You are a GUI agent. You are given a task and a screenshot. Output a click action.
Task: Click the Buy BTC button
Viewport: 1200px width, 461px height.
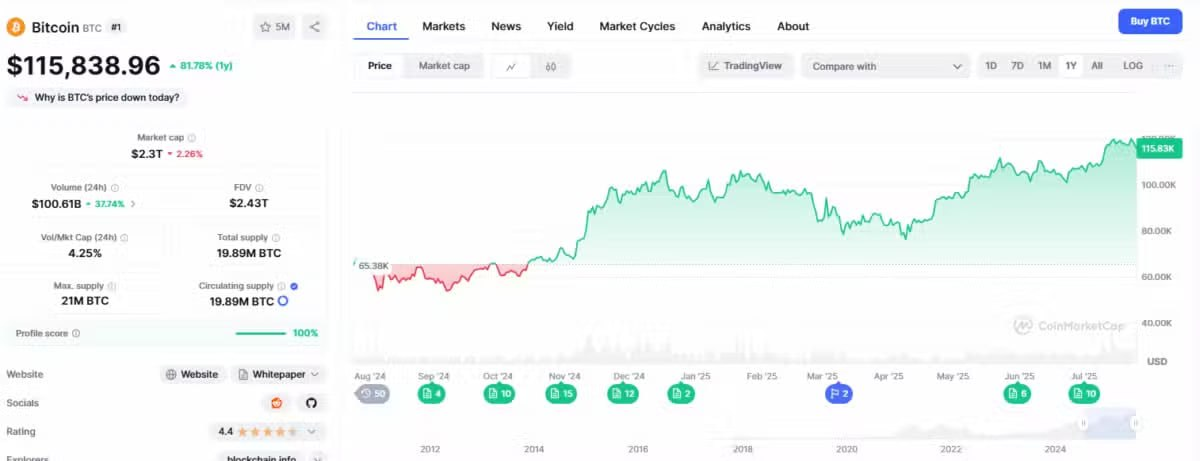[x=1150, y=21]
